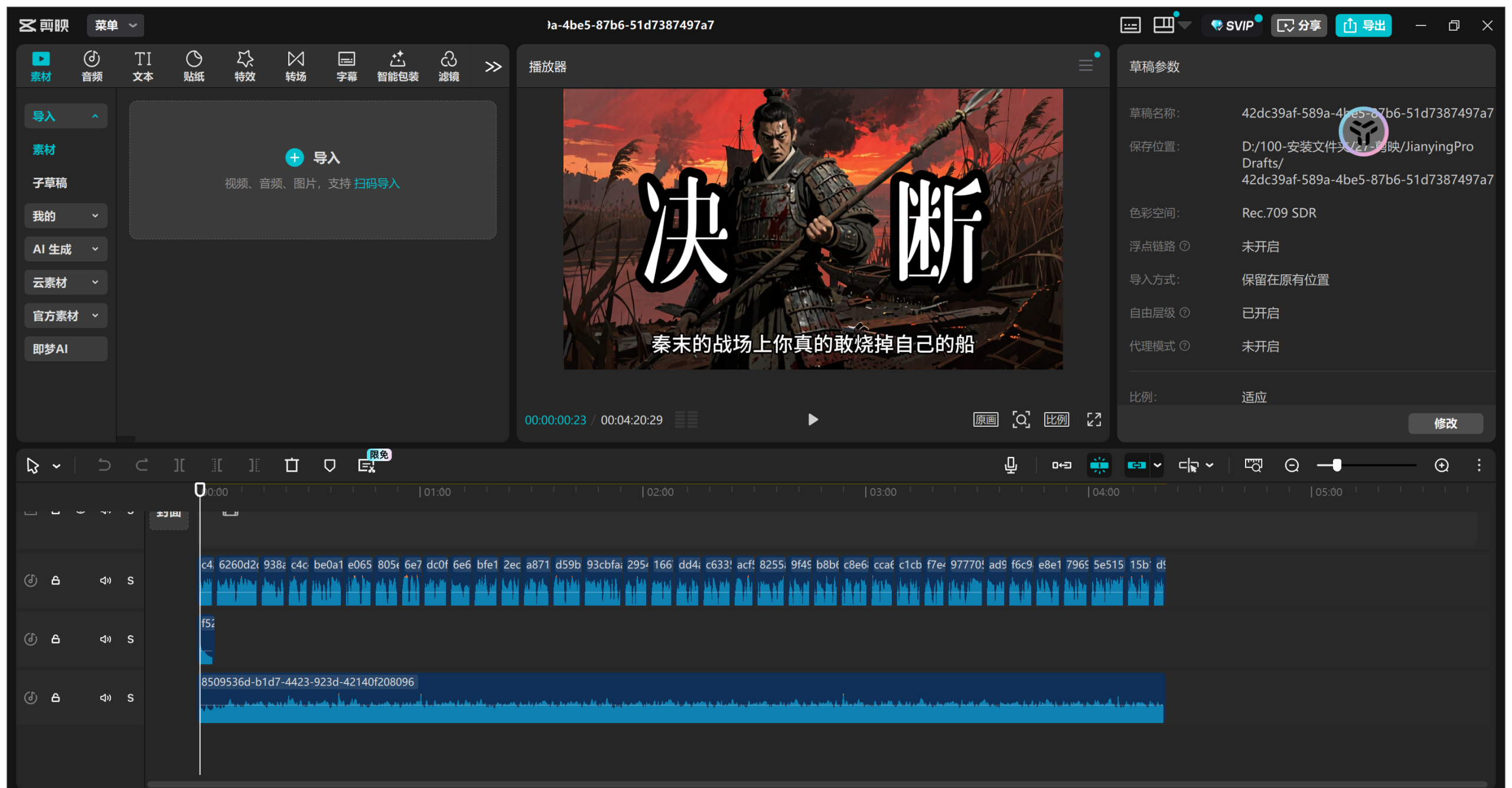
Task: Mute the bottom audio track speaker
Action: (105, 698)
